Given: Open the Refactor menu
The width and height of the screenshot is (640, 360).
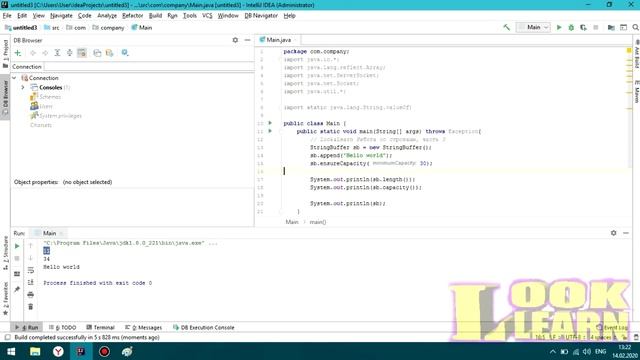Looking at the screenshot, I should [x=133, y=16].
